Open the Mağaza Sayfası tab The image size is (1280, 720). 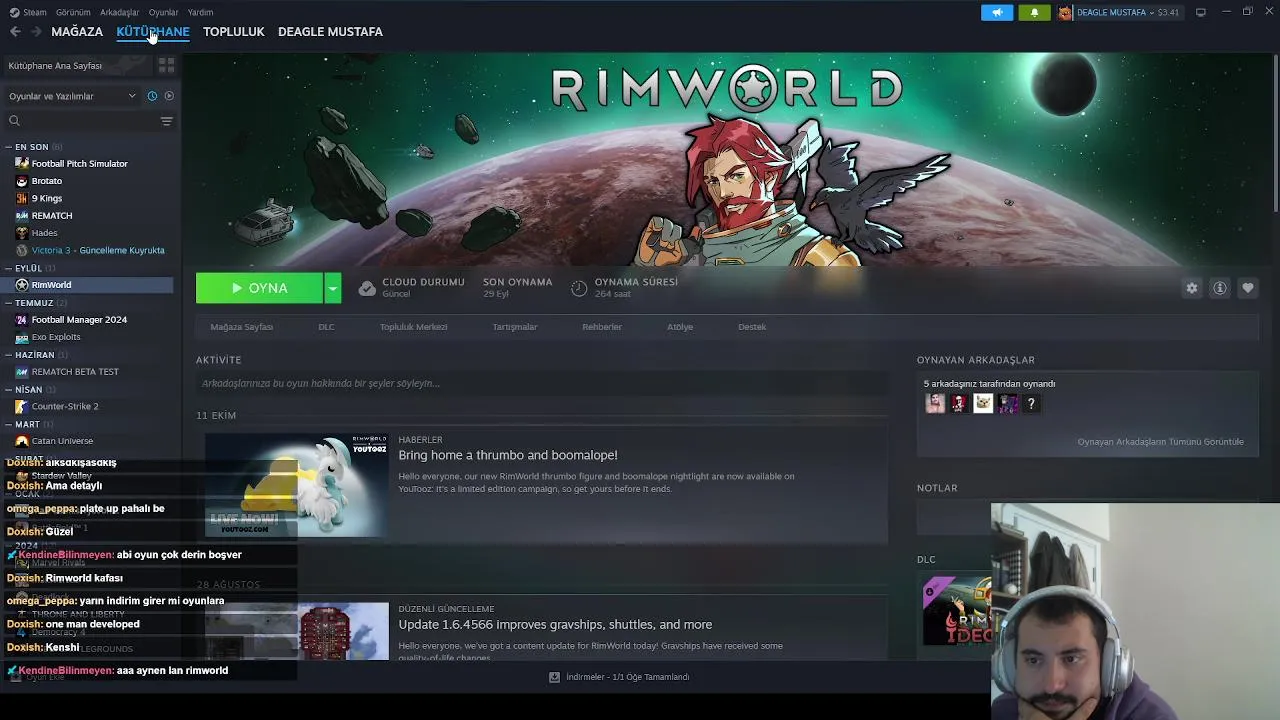click(x=241, y=327)
